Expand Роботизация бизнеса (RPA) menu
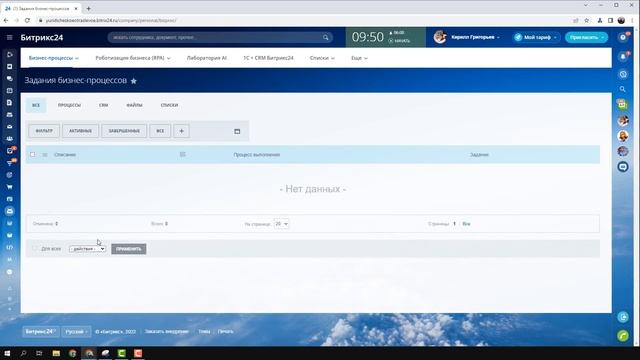The height and width of the screenshot is (360, 640). [133, 58]
